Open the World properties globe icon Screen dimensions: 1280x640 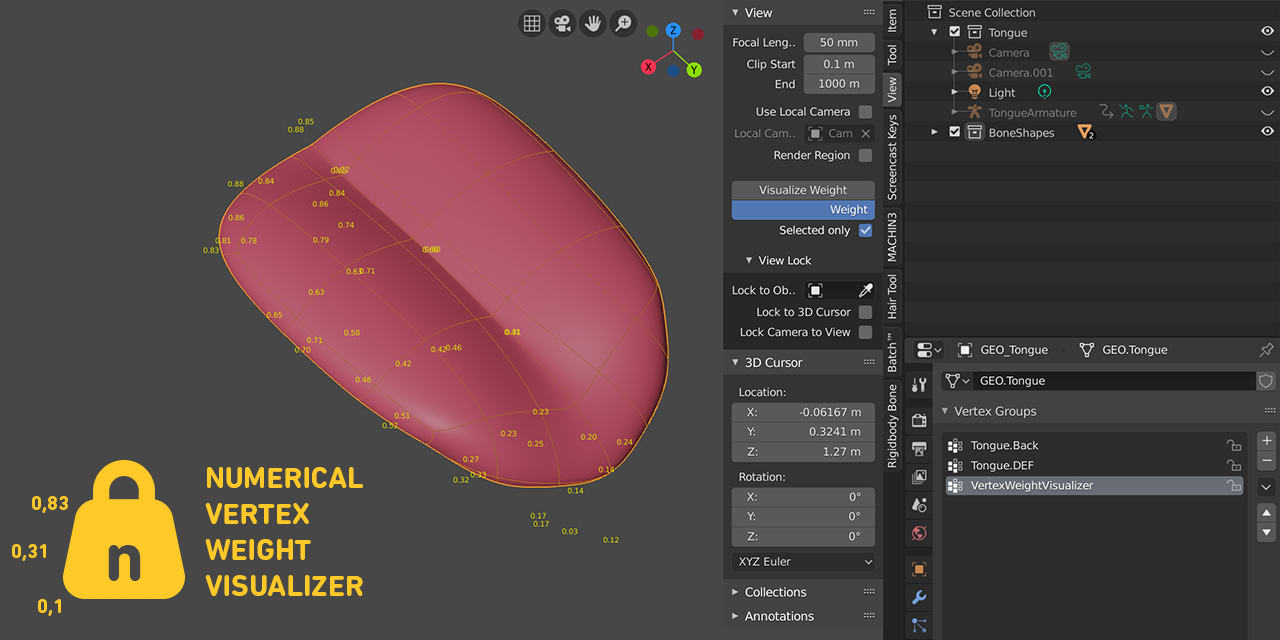[x=919, y=532]
